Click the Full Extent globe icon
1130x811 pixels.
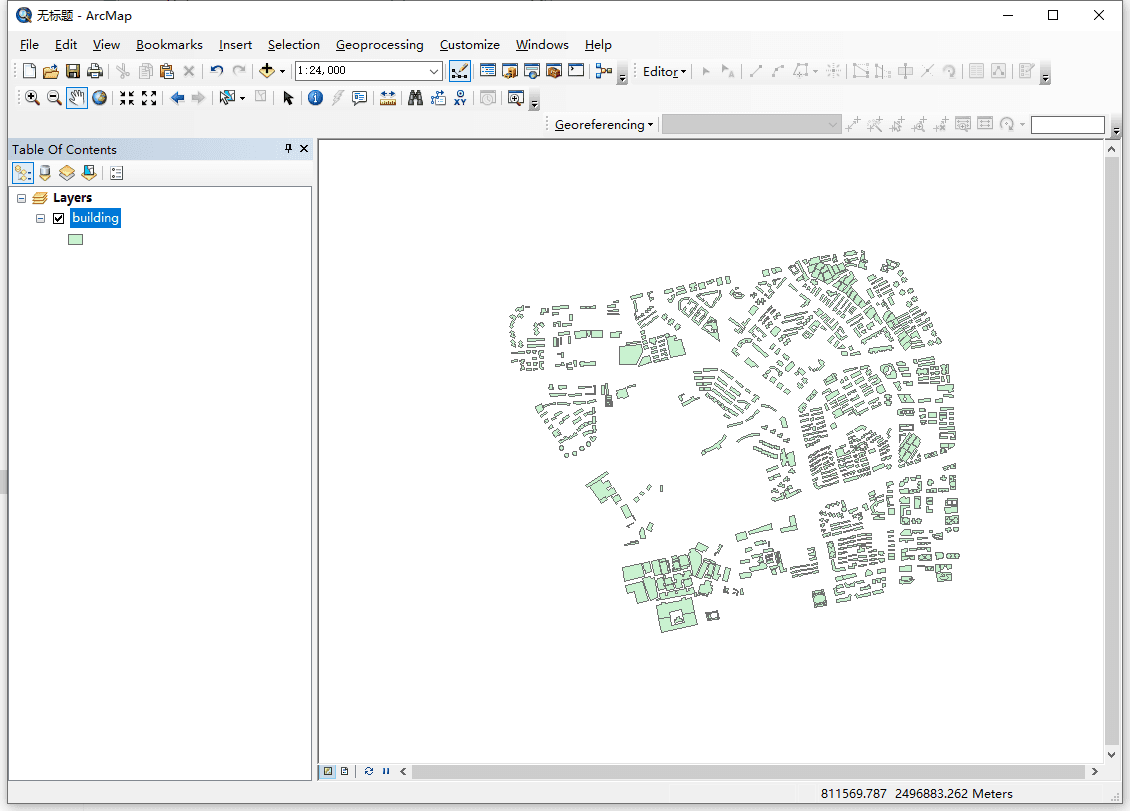click(100, 98)
